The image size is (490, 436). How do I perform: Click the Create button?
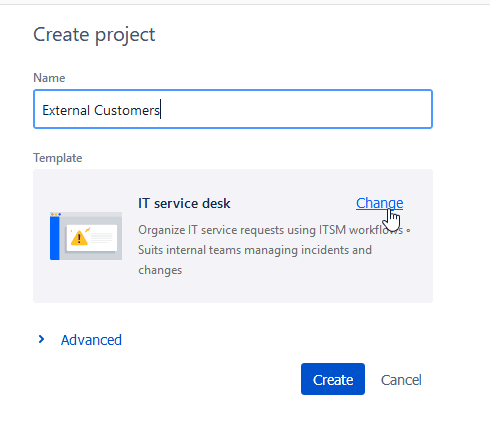[333, 379]
